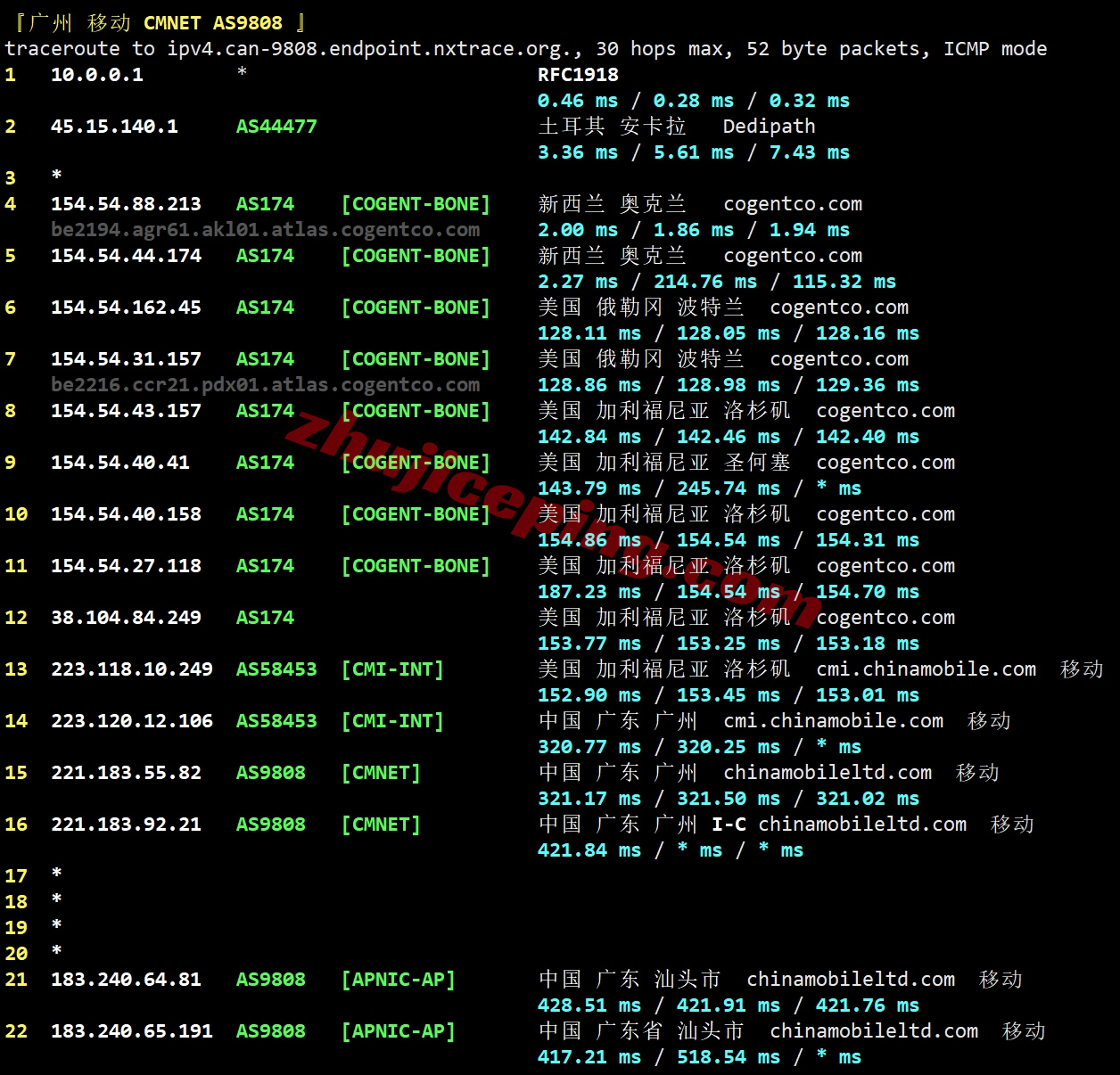Click IP 154.54.40.158

pos(126,514)
